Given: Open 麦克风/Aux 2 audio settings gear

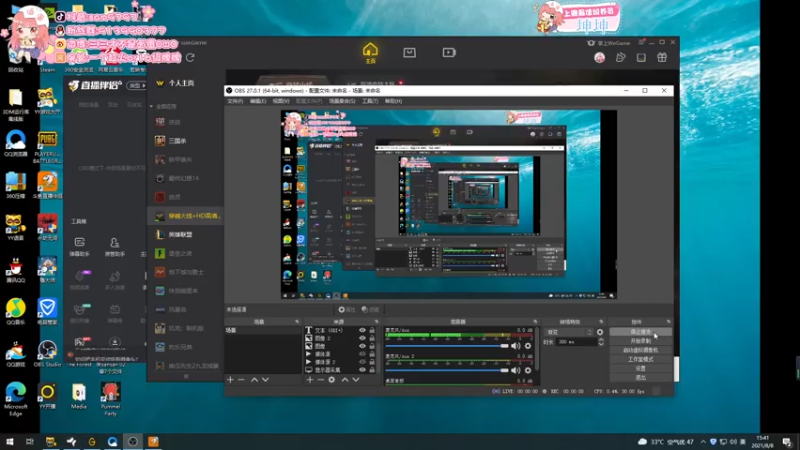Looking at the screenshot, I should coord(528,370).
